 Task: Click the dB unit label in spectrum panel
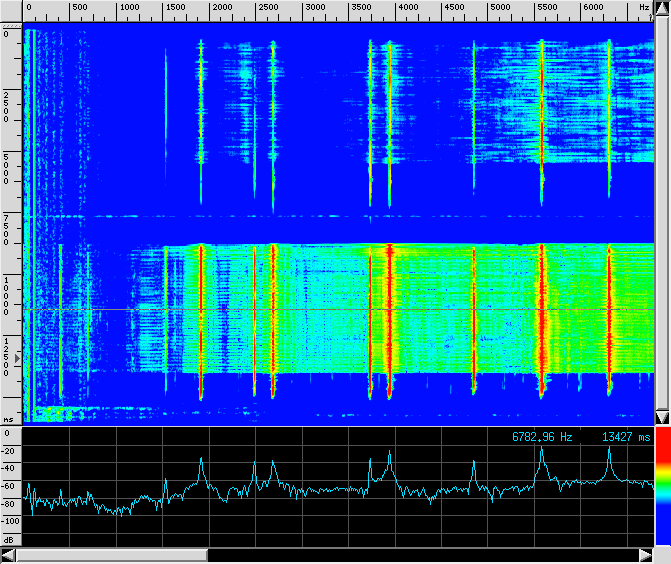tap(9, 539)
